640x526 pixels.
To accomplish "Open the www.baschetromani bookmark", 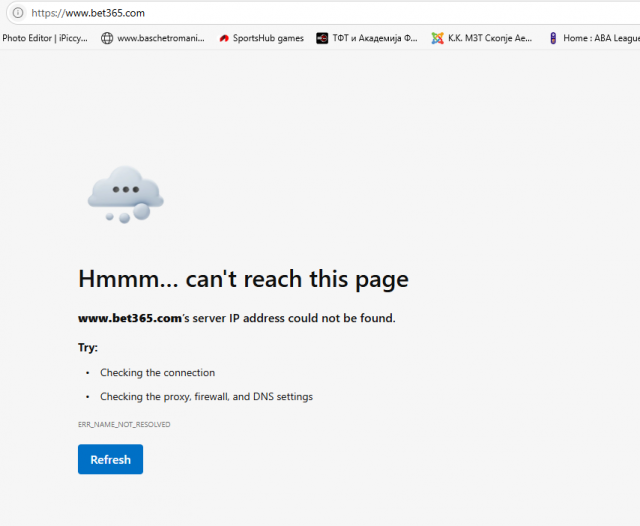I will [153, 38].
